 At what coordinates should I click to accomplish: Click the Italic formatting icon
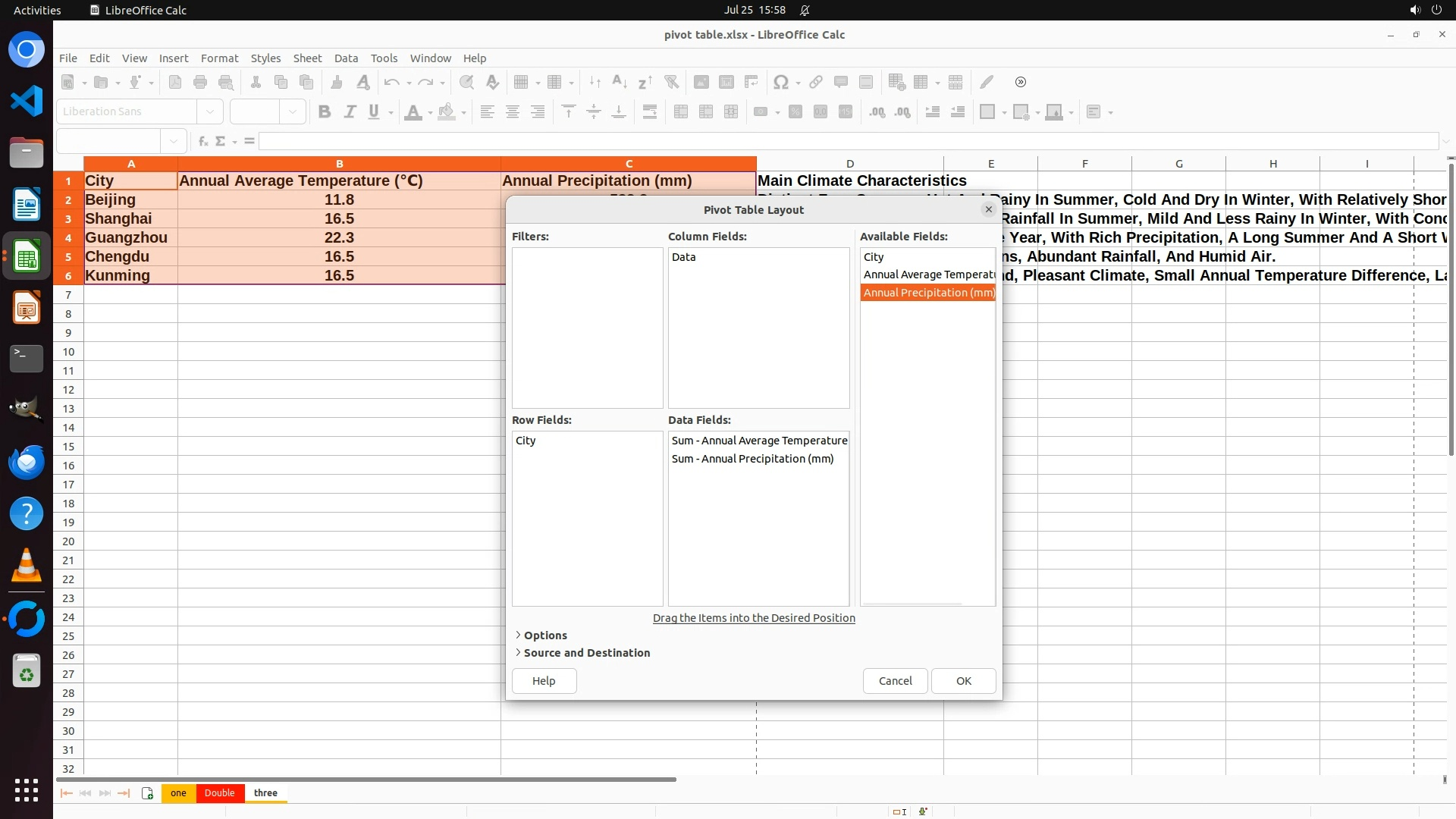pos(350,111)
